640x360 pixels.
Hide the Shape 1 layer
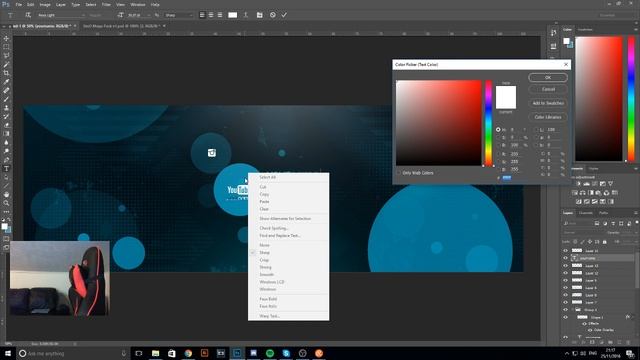565,317
